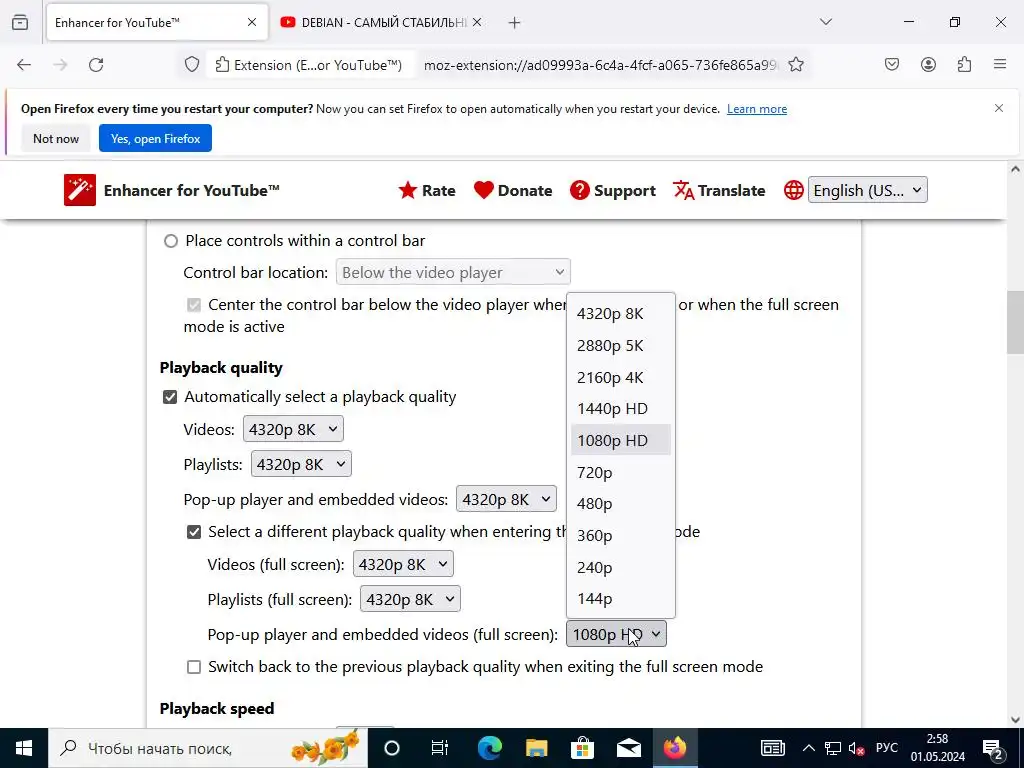Open the notification center icon

(x=993, y=748)
